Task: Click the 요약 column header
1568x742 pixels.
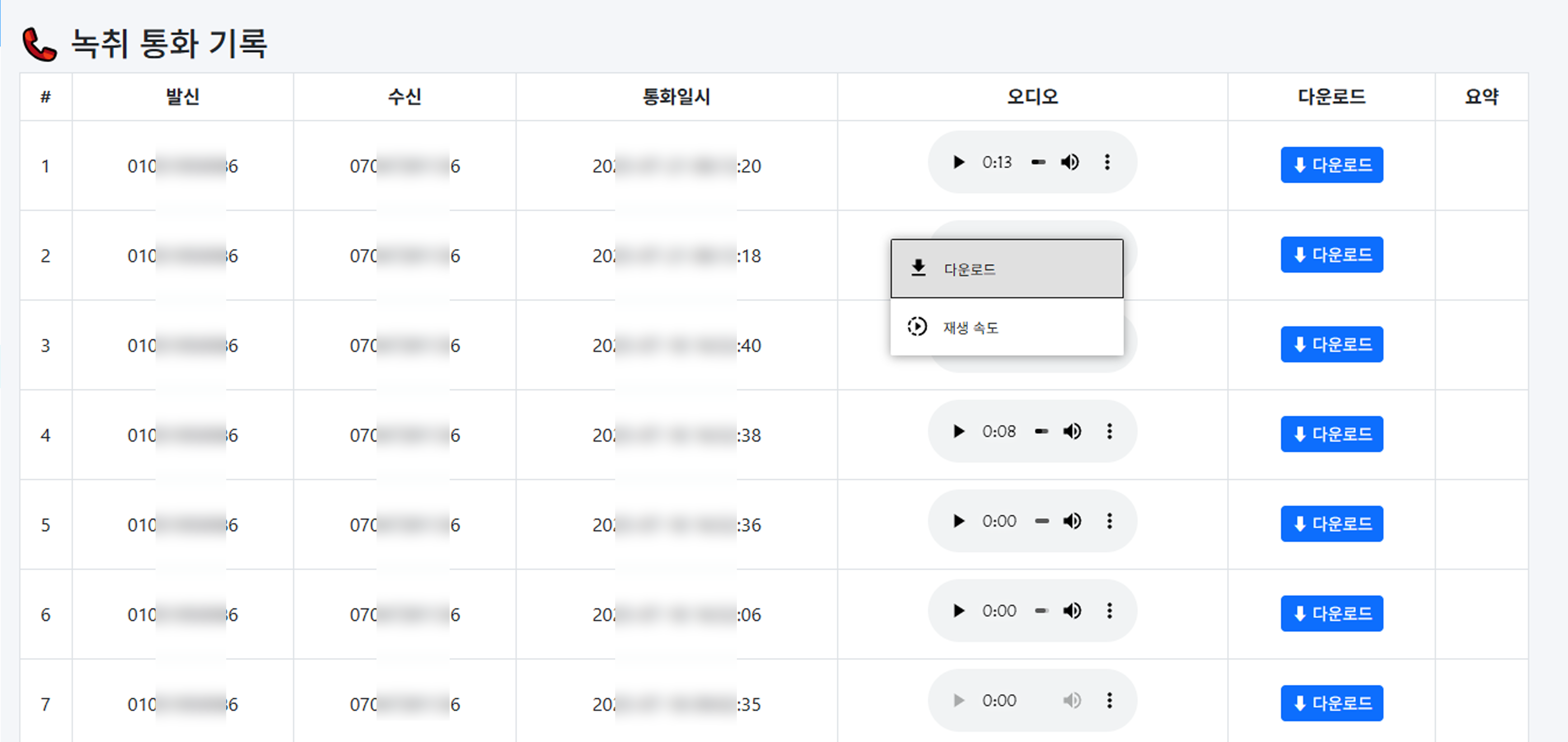Action: coord(1481,96)
